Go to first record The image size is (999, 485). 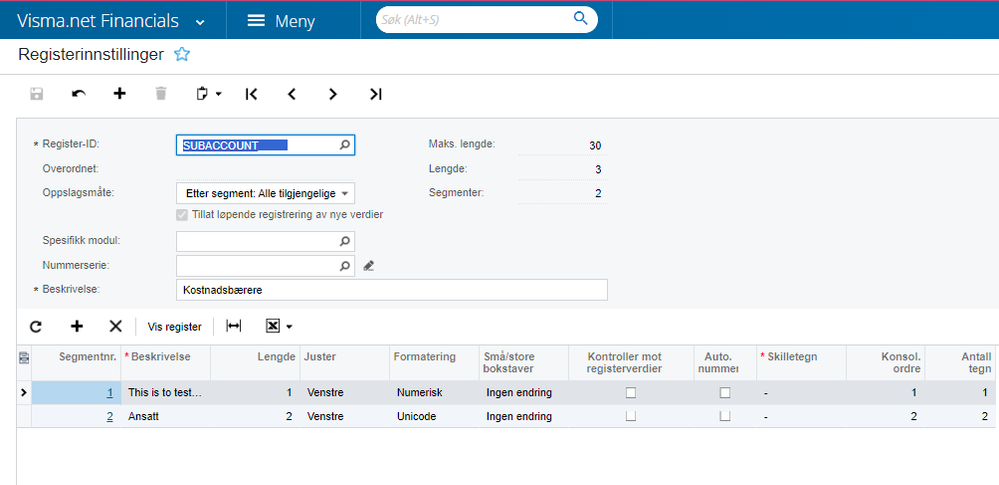[251, 94]
